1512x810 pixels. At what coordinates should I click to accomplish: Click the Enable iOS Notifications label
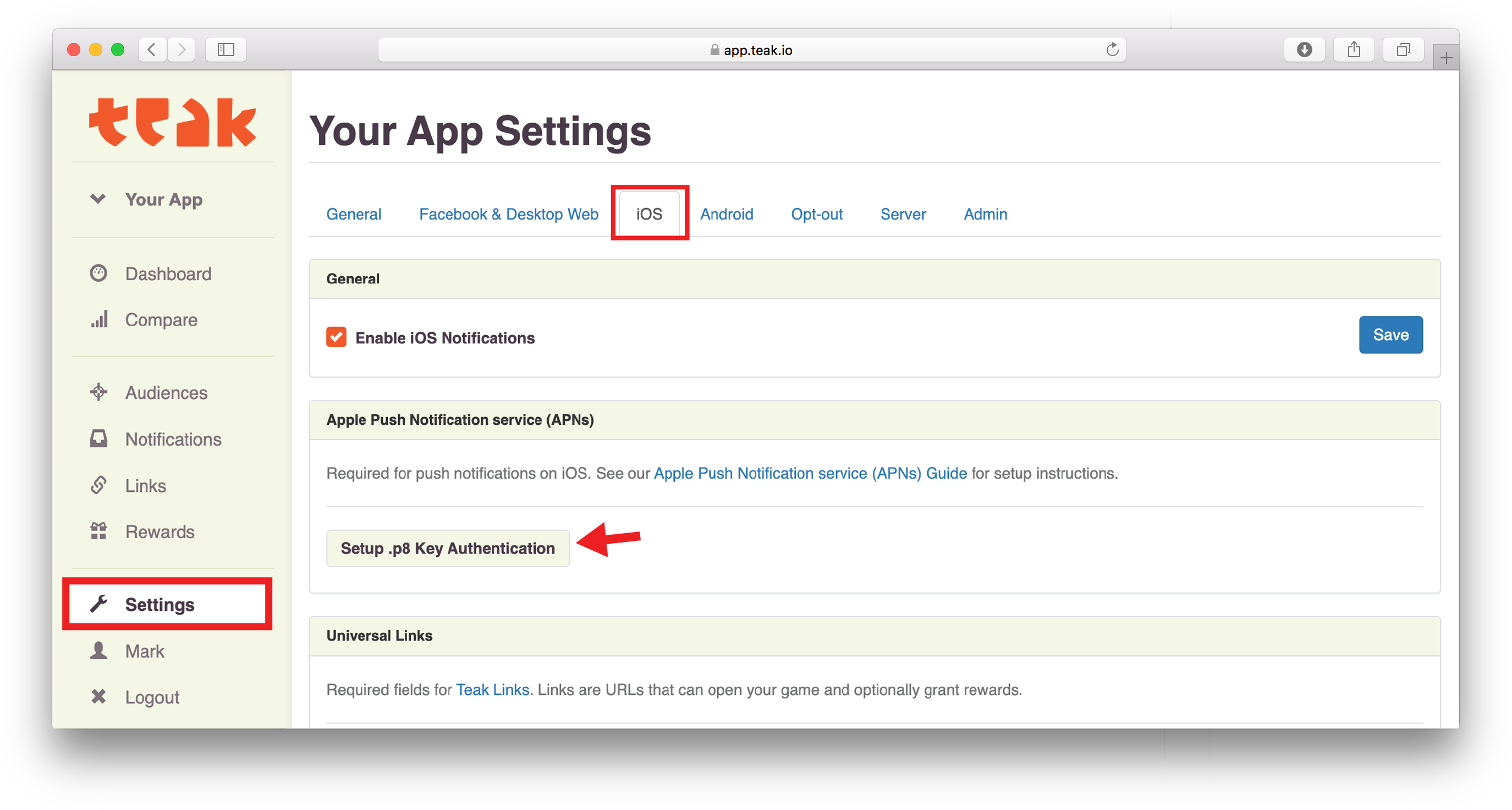tap(445, 338)
